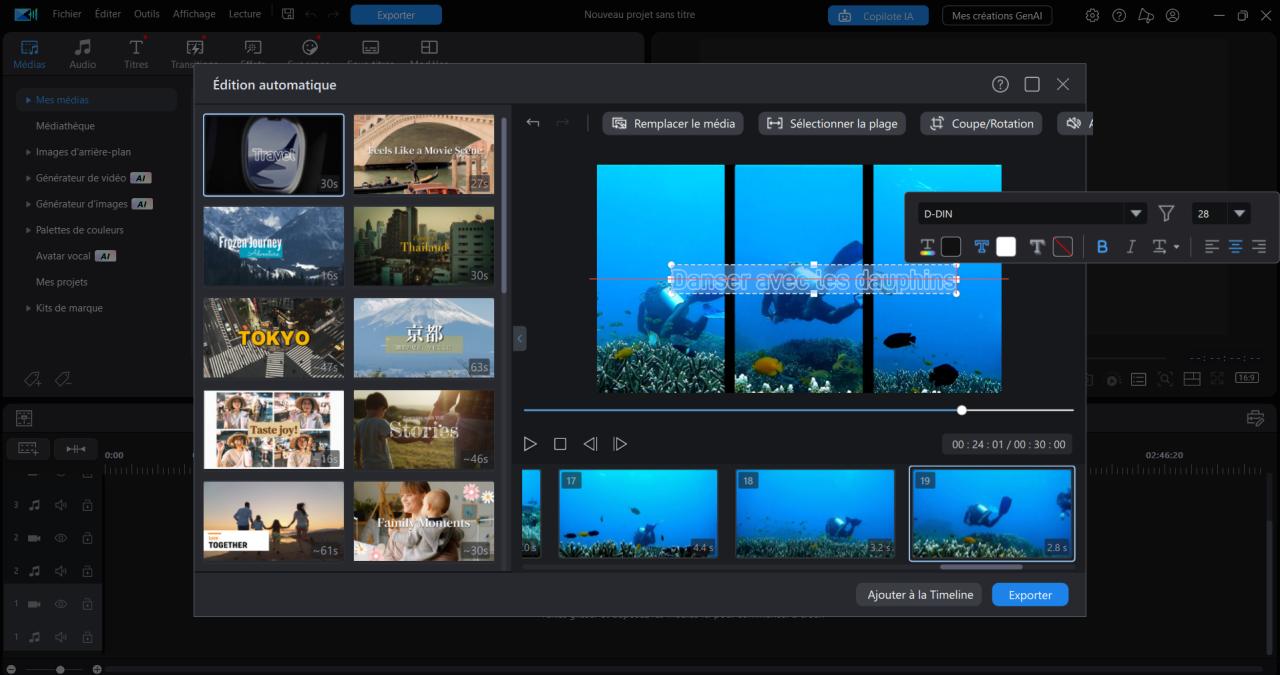Open the font size 28 dropdown
This screenshot has width=1280, height=675.
click(1240, 213)
